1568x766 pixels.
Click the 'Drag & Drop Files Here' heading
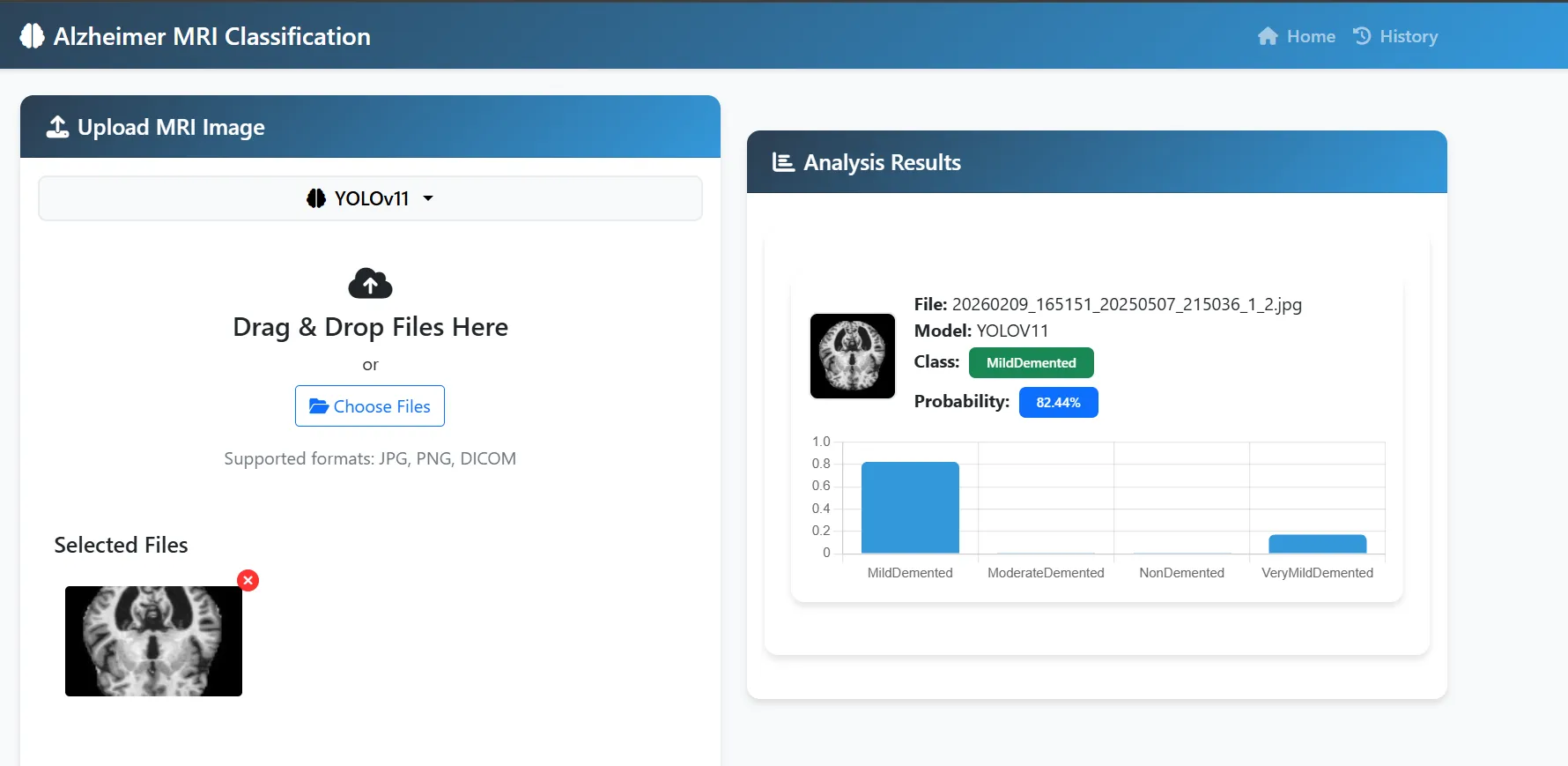(370, 327)
